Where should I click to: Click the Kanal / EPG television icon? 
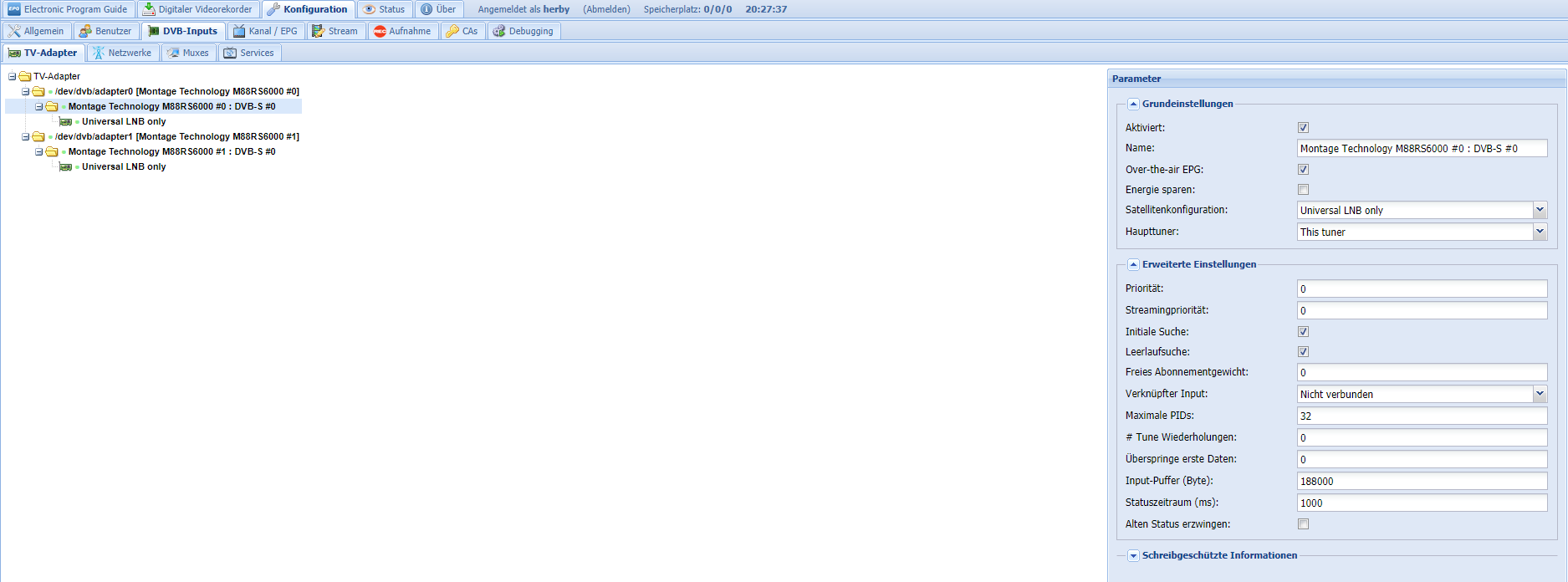tap(239, 31)
